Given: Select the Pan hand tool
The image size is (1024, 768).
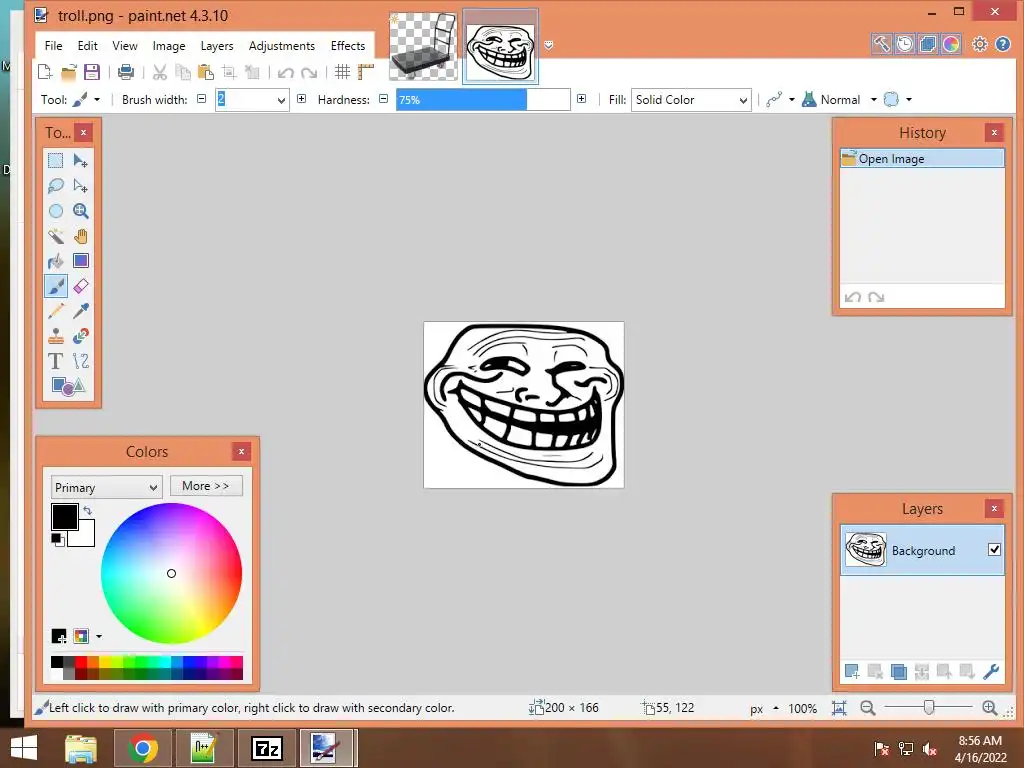Looking at the screenshot, I should click(81, 236).
